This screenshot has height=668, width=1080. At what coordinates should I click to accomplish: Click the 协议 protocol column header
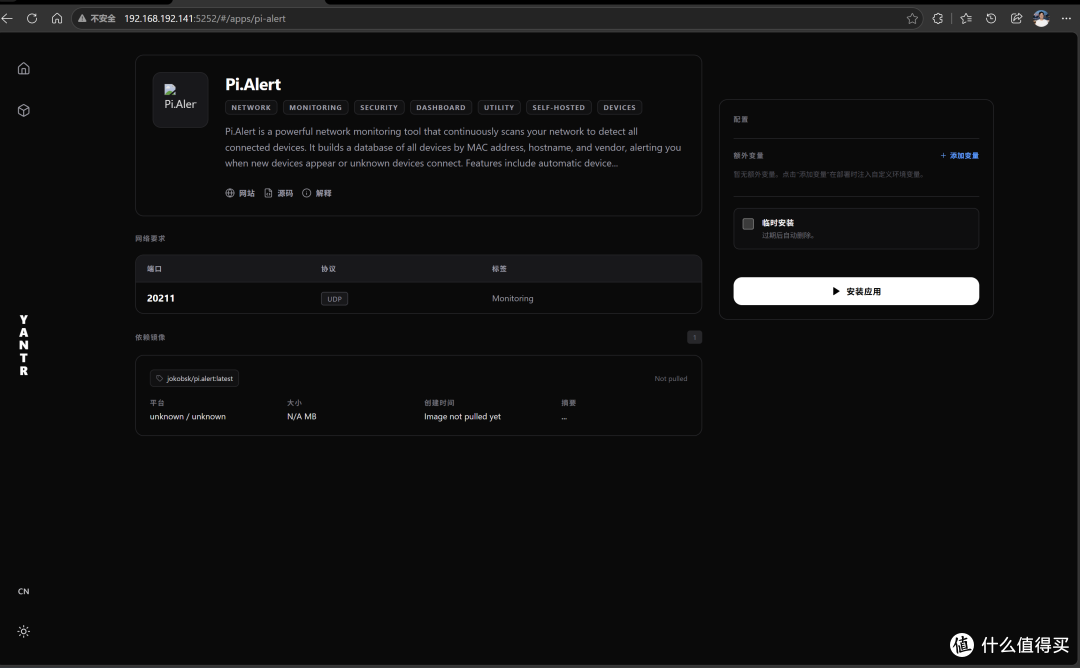[329, 269]
